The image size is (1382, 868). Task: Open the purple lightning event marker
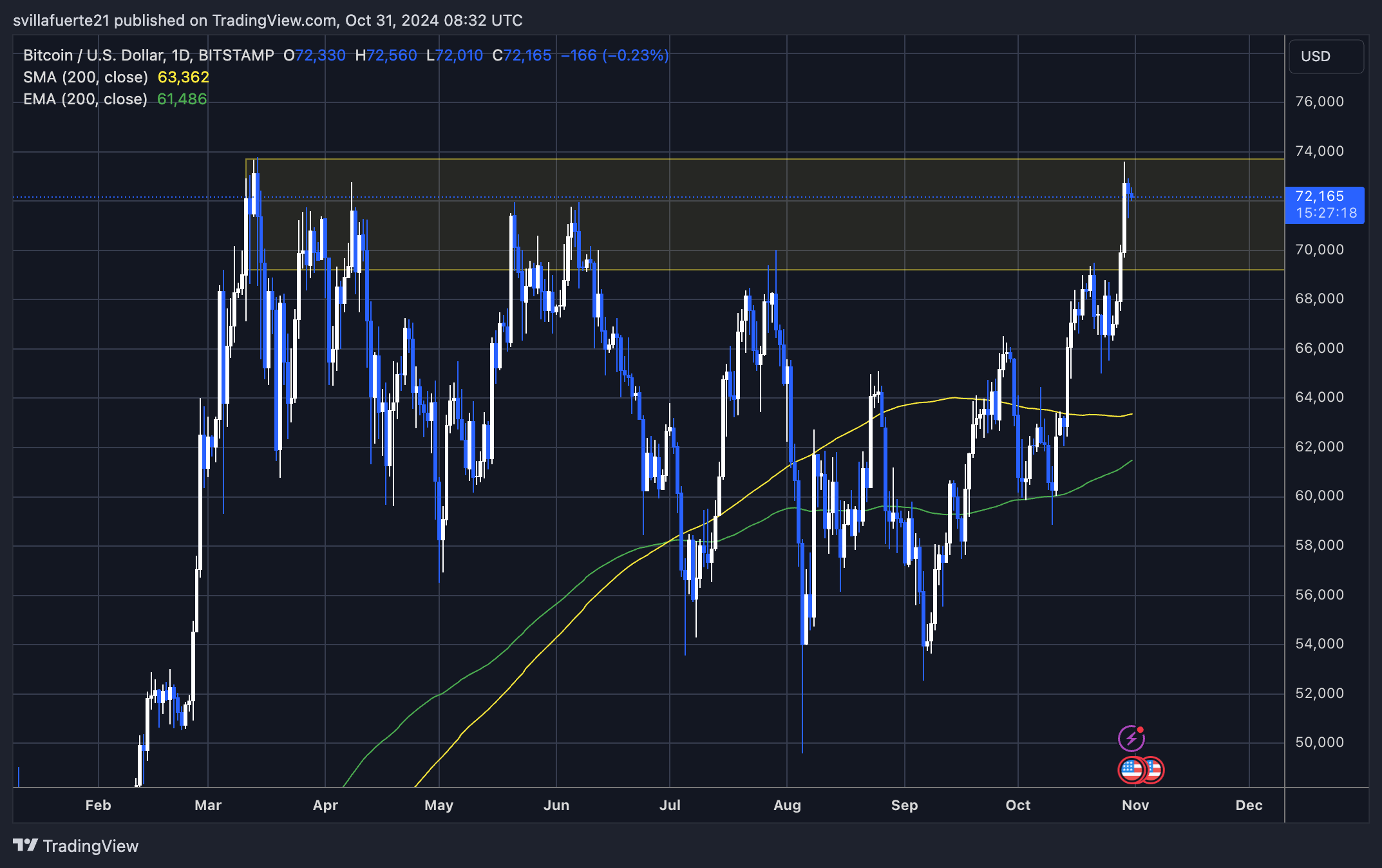(x=1131, y=739)
